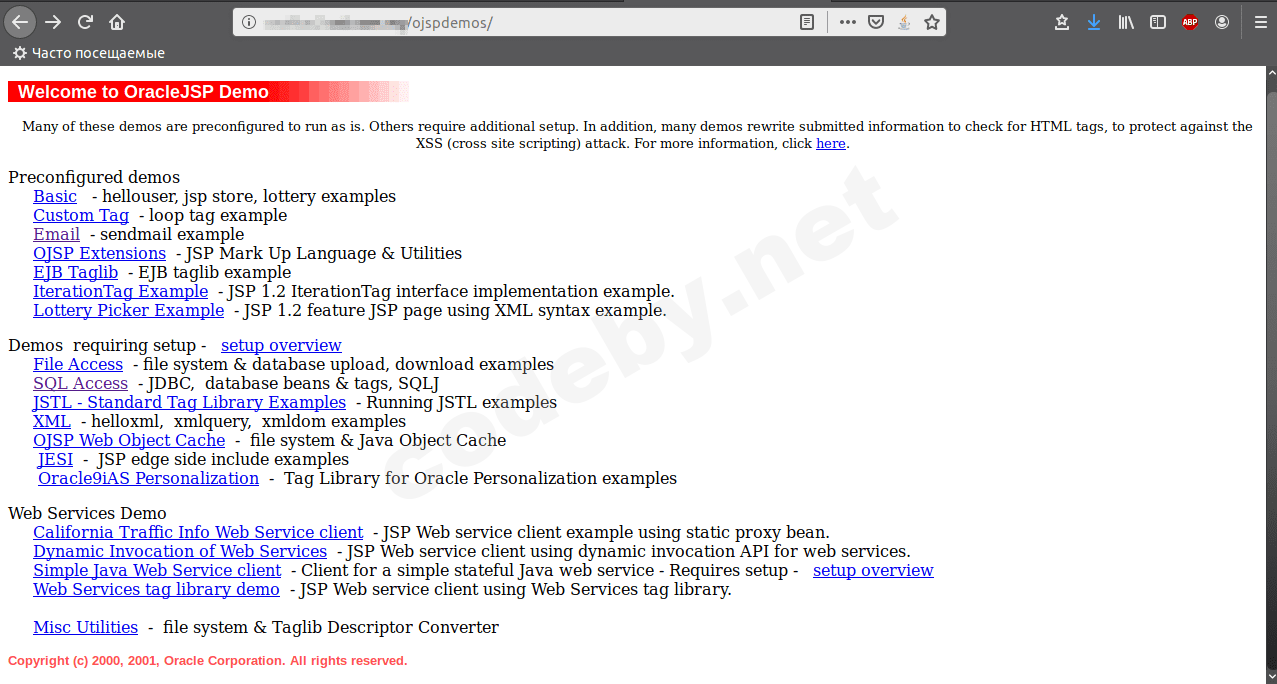Open the Firefox account menu
Screen dimensions: 1277x684
[x=1222, y=22]
